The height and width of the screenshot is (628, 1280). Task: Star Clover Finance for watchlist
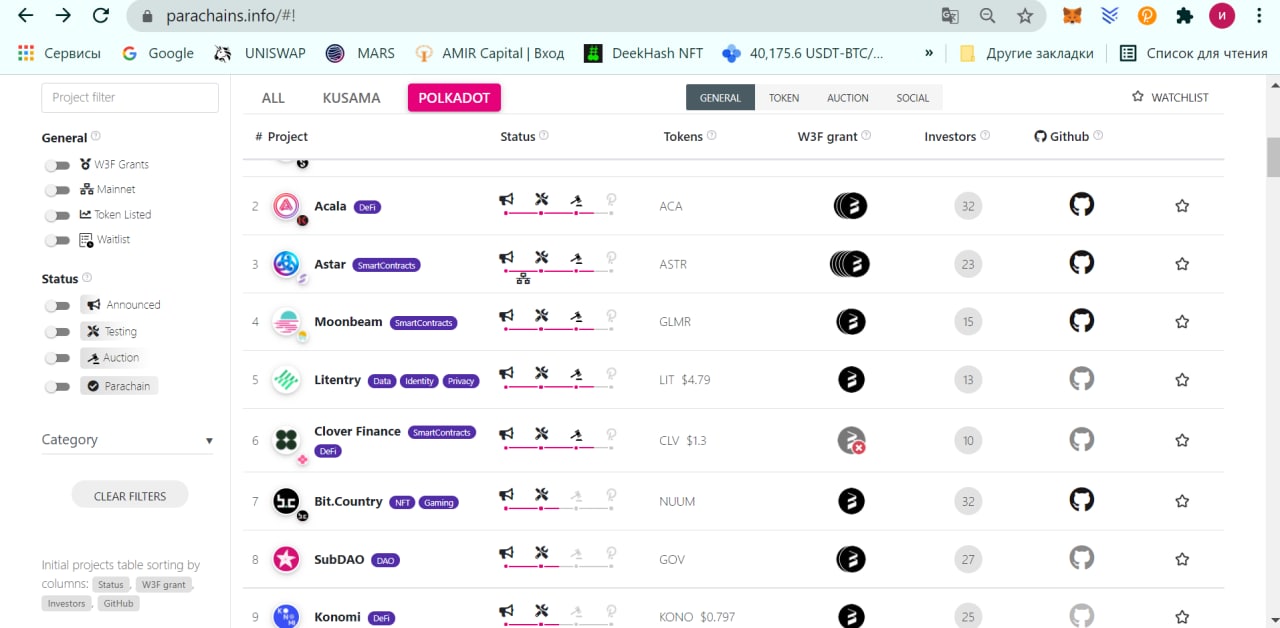1182,440
